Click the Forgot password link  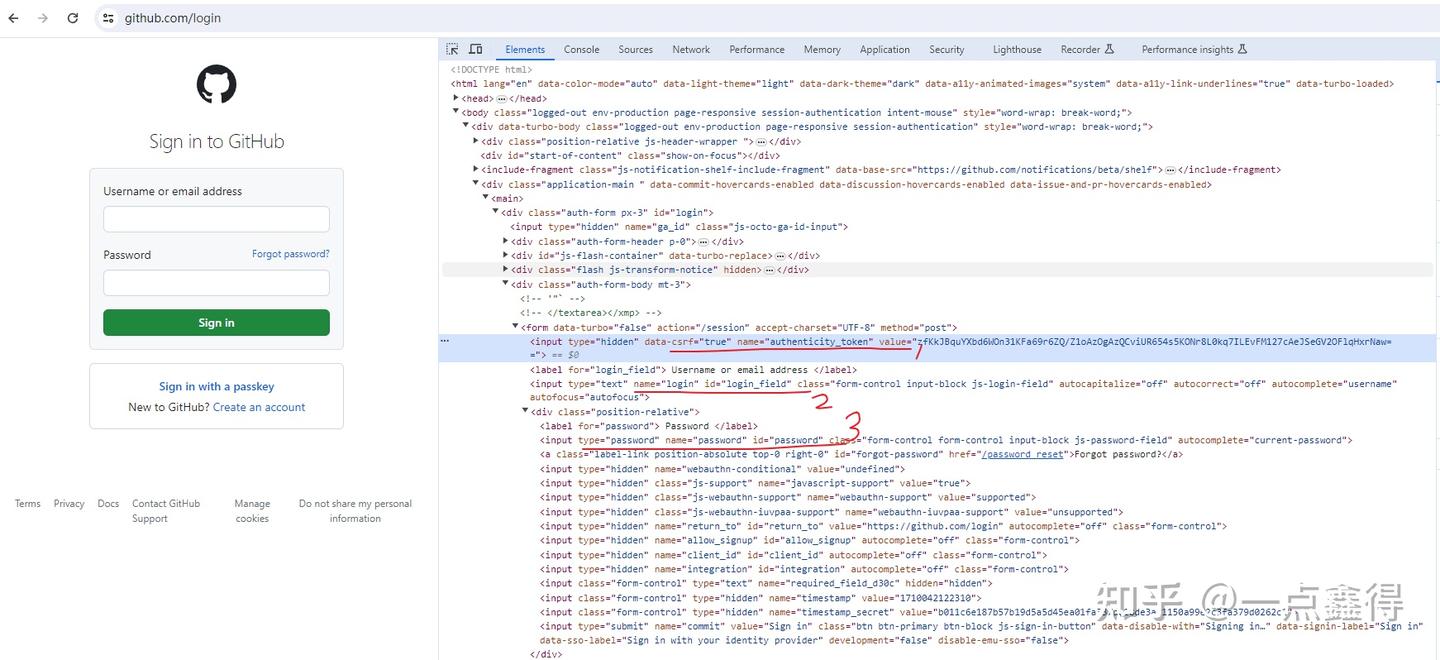(290, 254)
